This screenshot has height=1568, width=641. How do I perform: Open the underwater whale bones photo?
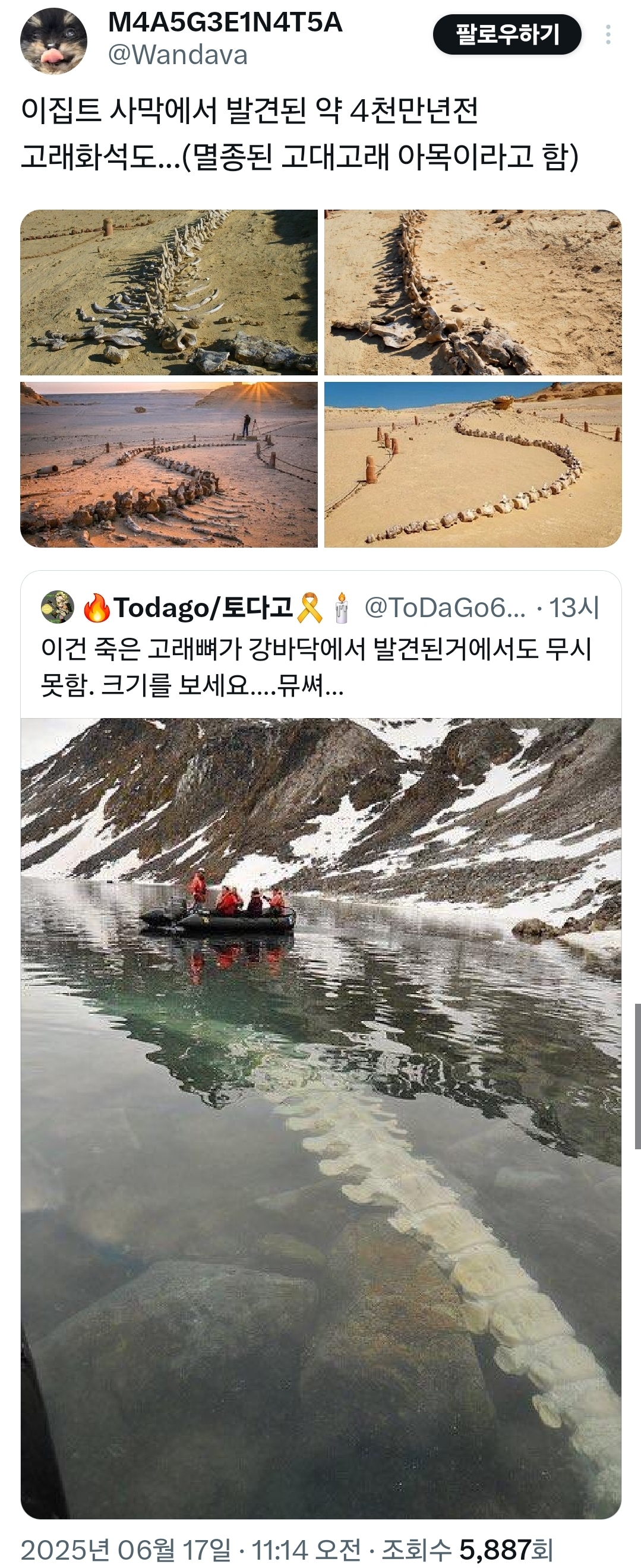(x=321, y=1119)
